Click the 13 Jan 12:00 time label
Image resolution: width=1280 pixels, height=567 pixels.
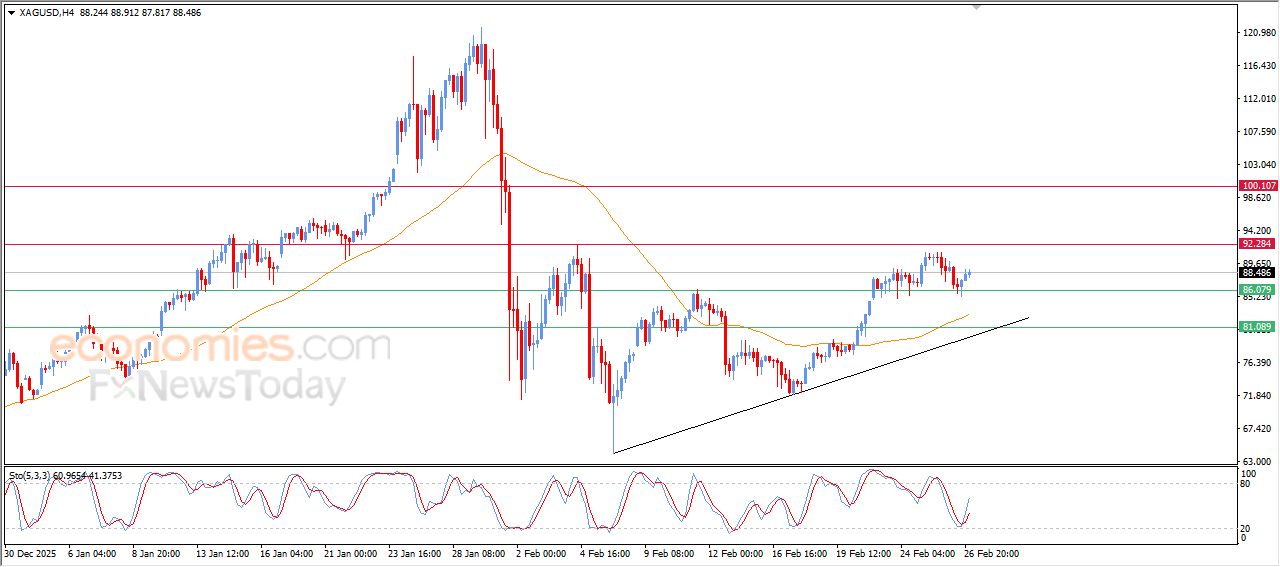tap(222, 553)
